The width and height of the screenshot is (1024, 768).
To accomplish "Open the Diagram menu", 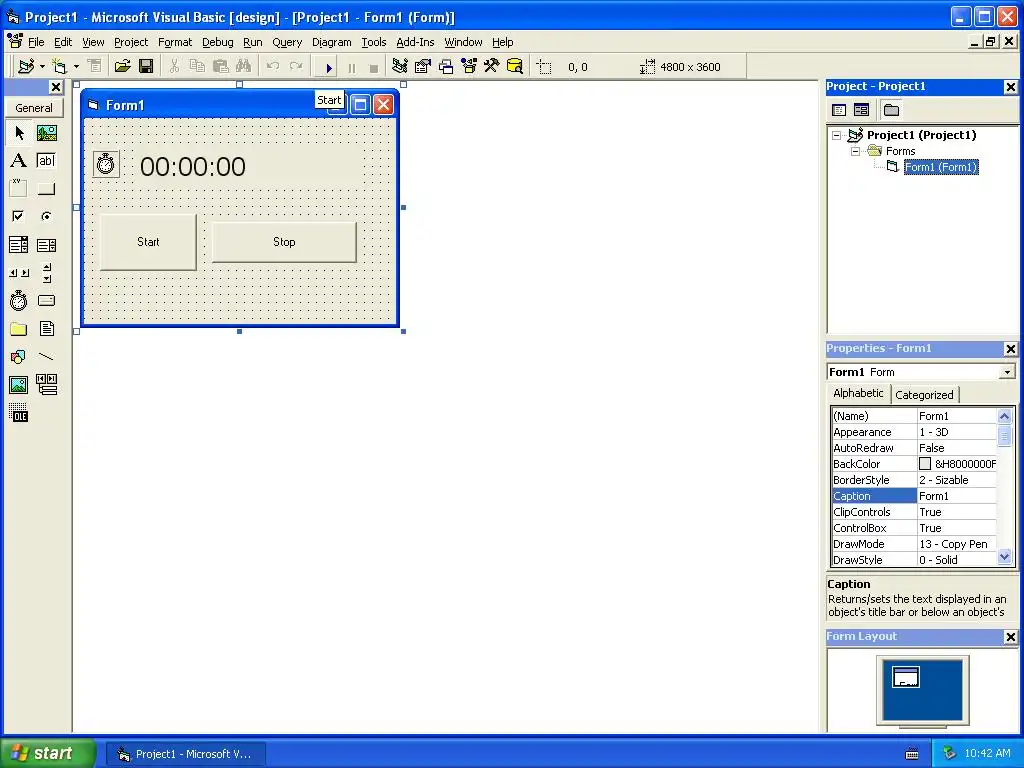I will [x=331, y=42].
